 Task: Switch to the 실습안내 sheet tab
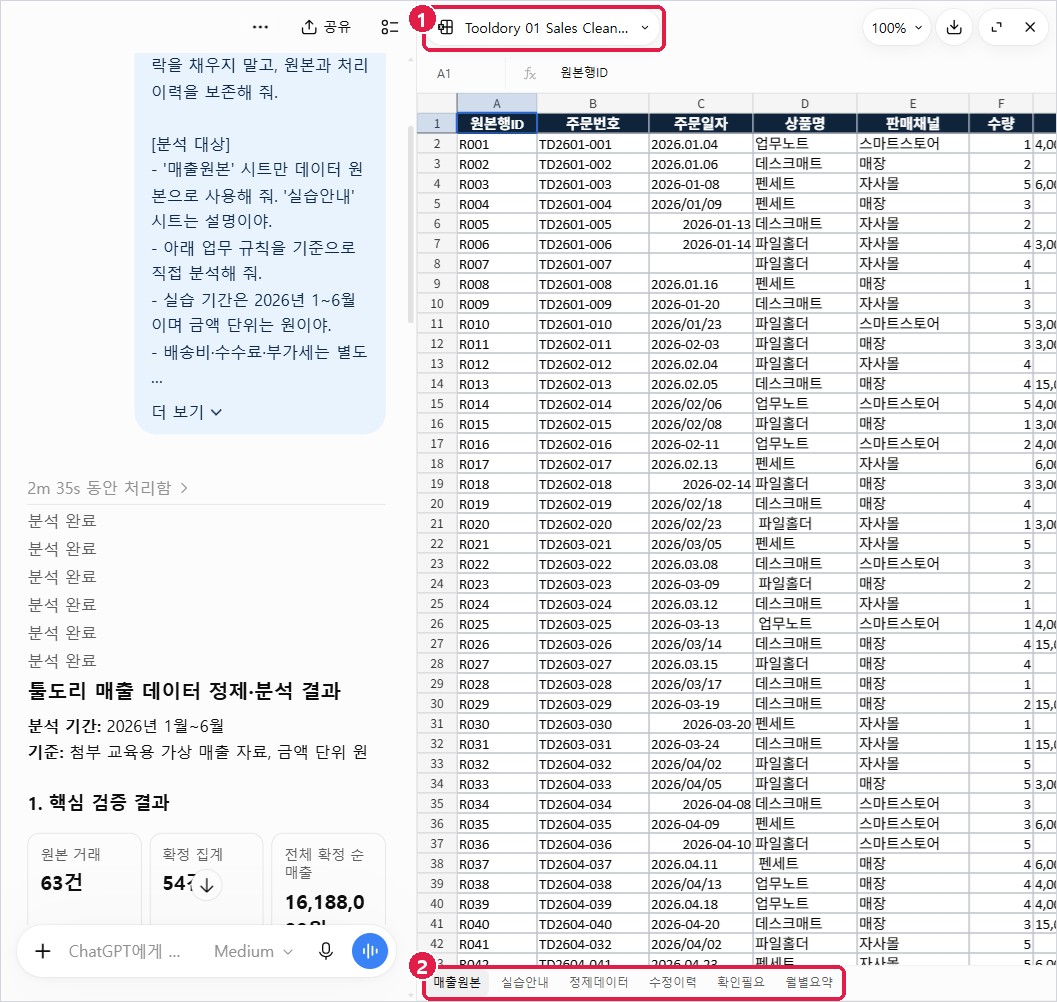(x=524, y=982)
